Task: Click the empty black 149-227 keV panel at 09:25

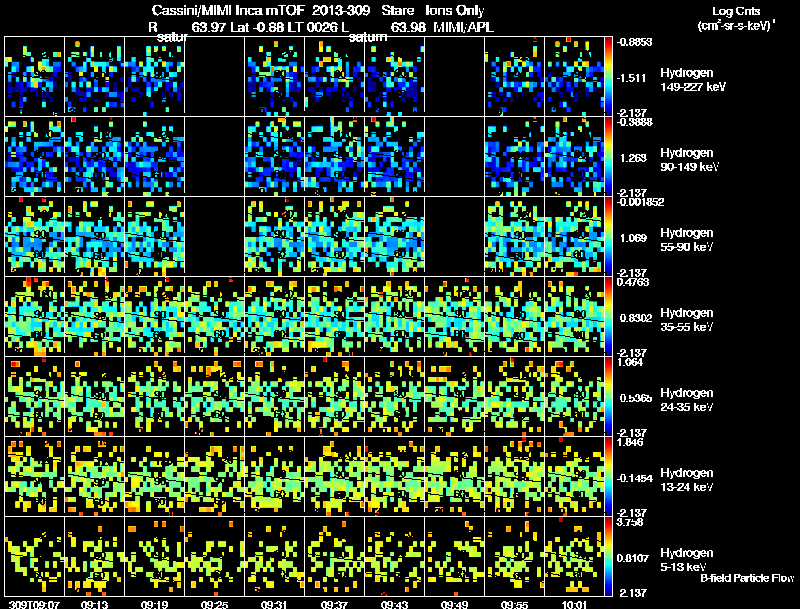Action: [214, 76]
